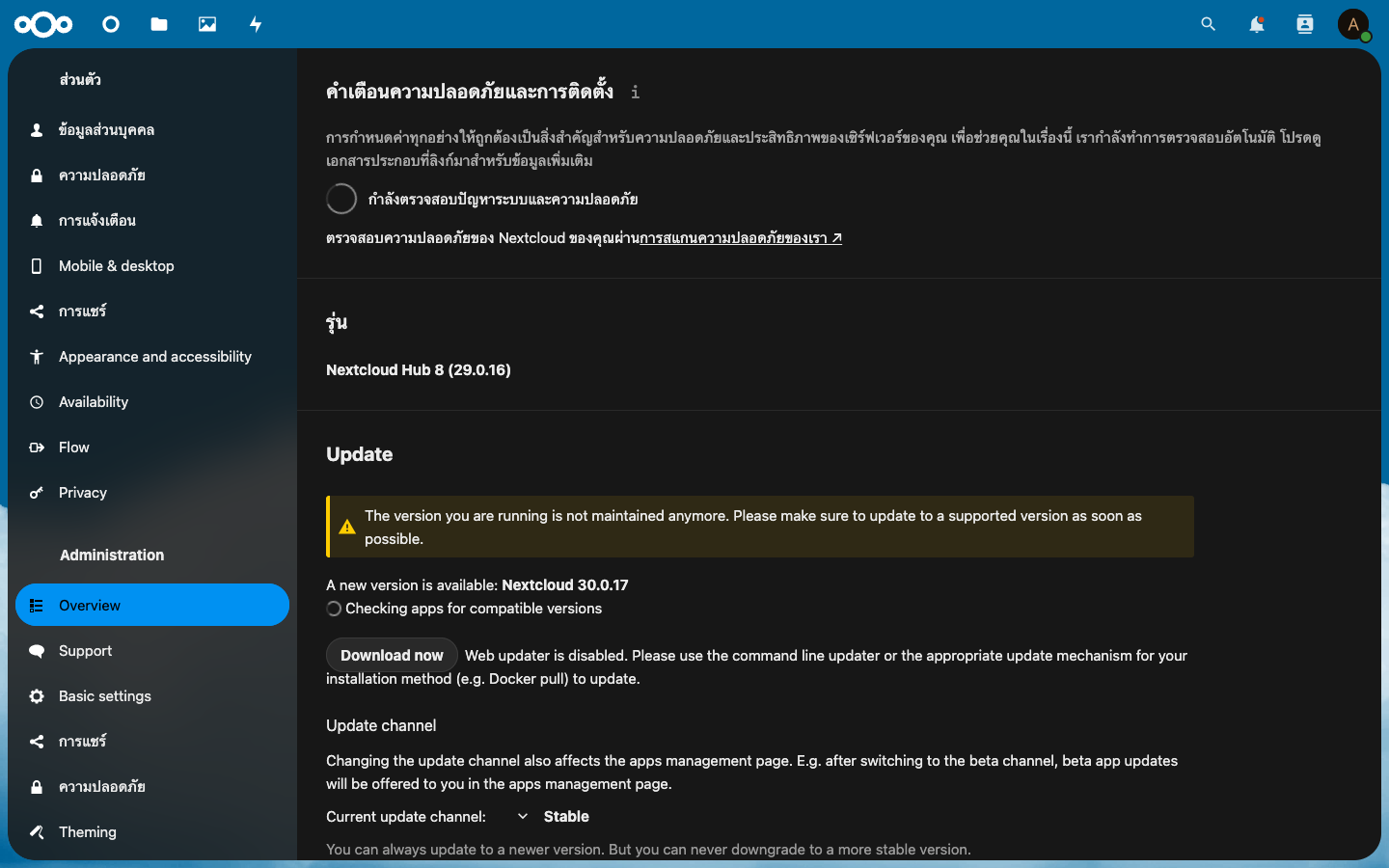Open the Files folder icon
This screenshot has width=1389, height=868.
point(159,24)
